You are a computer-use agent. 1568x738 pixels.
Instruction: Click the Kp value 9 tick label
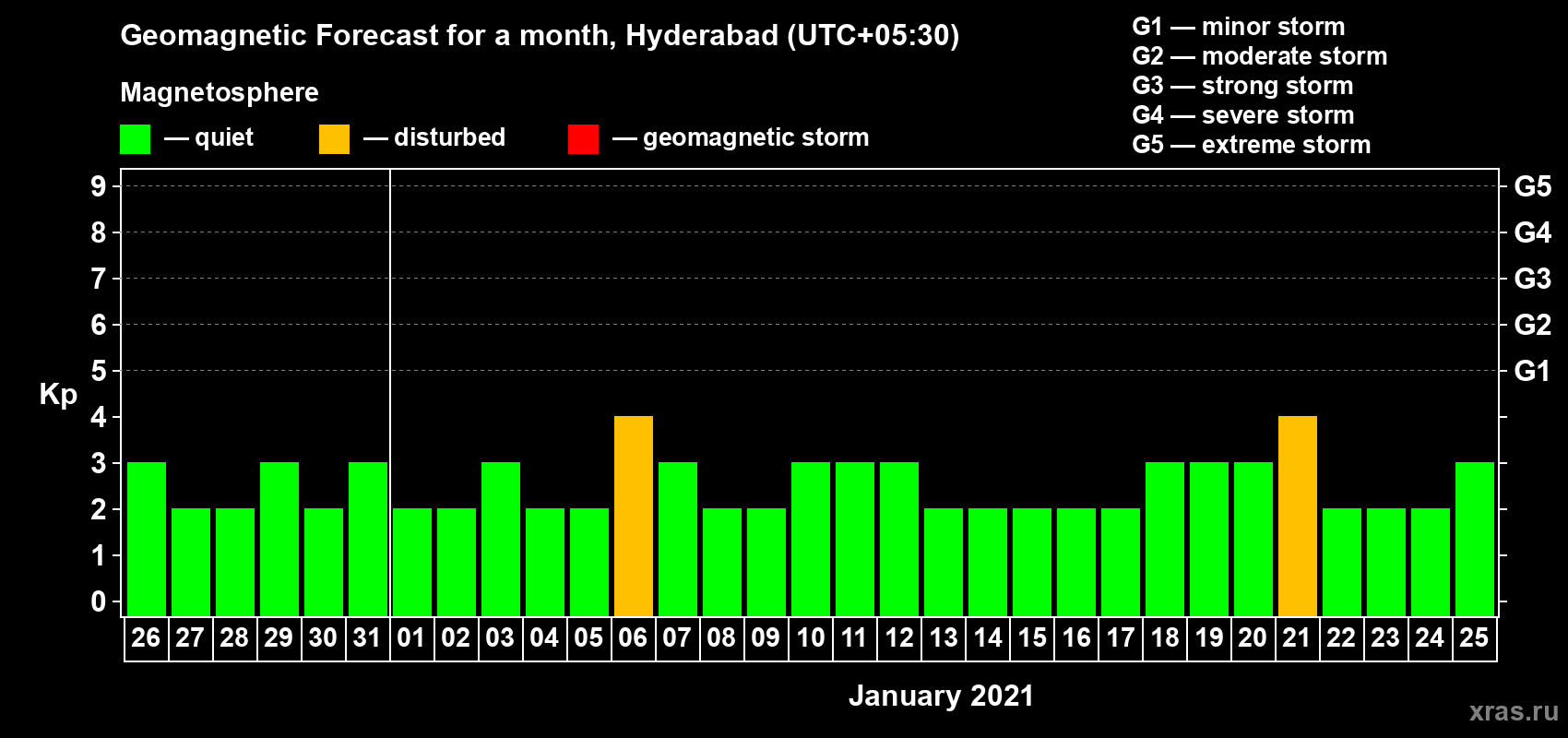pyautogui.click(x=99, y=186)
